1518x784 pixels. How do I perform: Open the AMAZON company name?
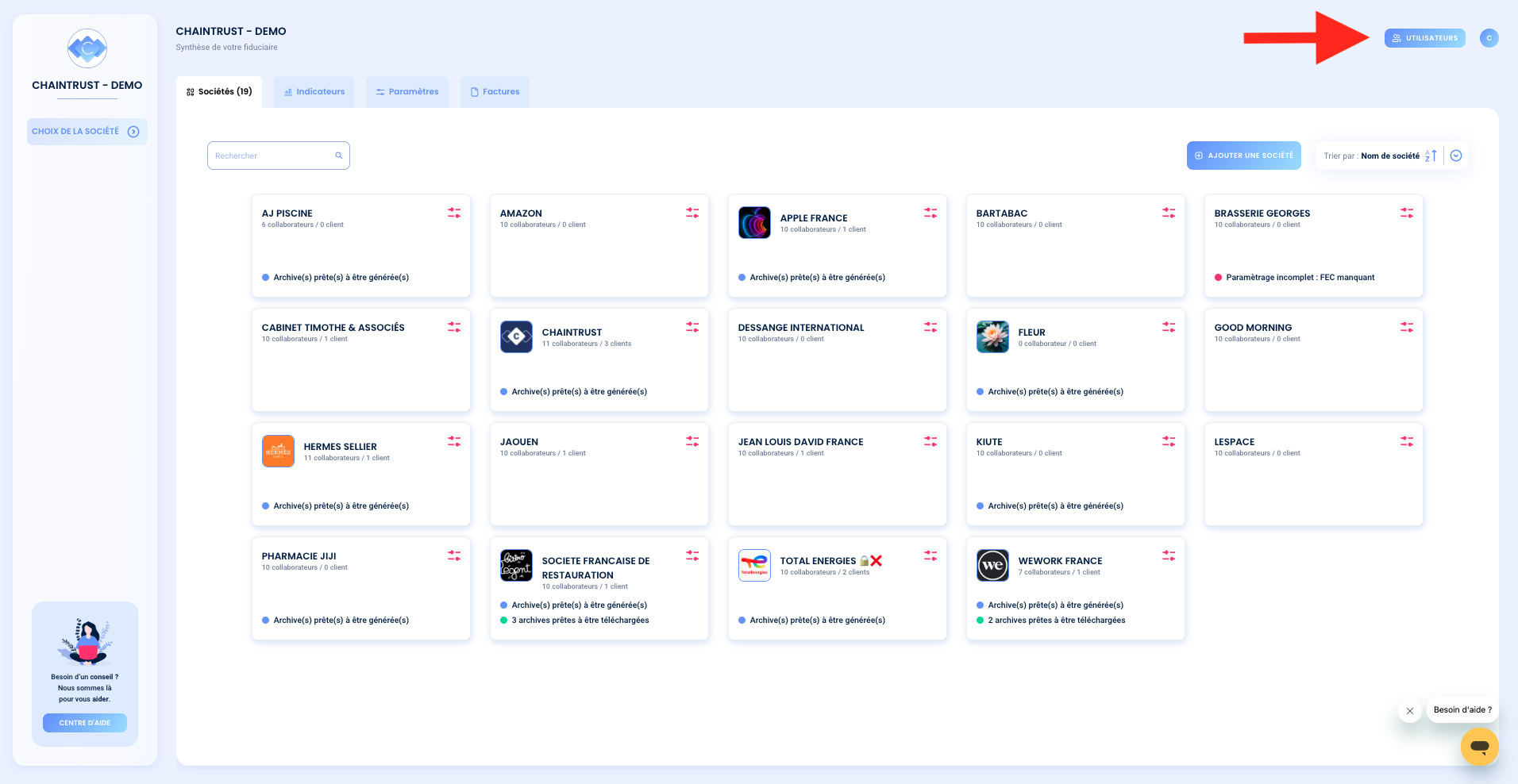coord(521,213)
